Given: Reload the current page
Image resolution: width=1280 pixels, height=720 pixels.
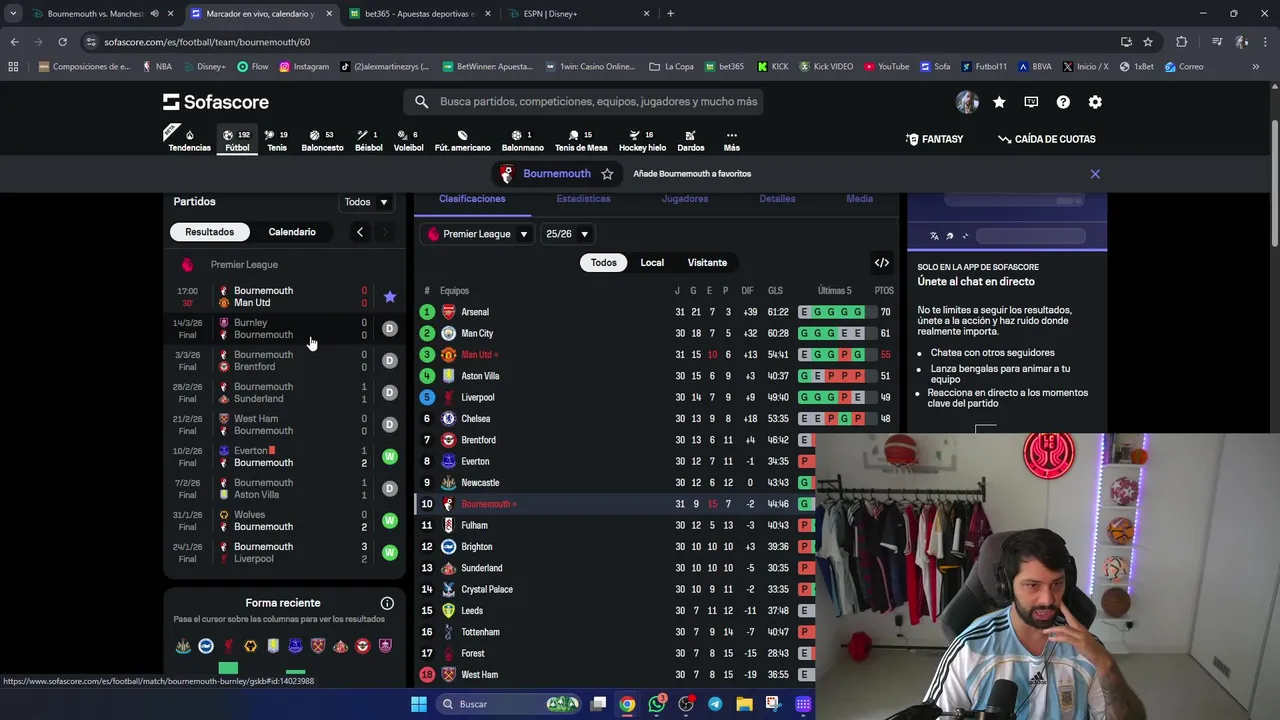Looking at the screenshot, I should pyautogui.click(x=62, y=42).
